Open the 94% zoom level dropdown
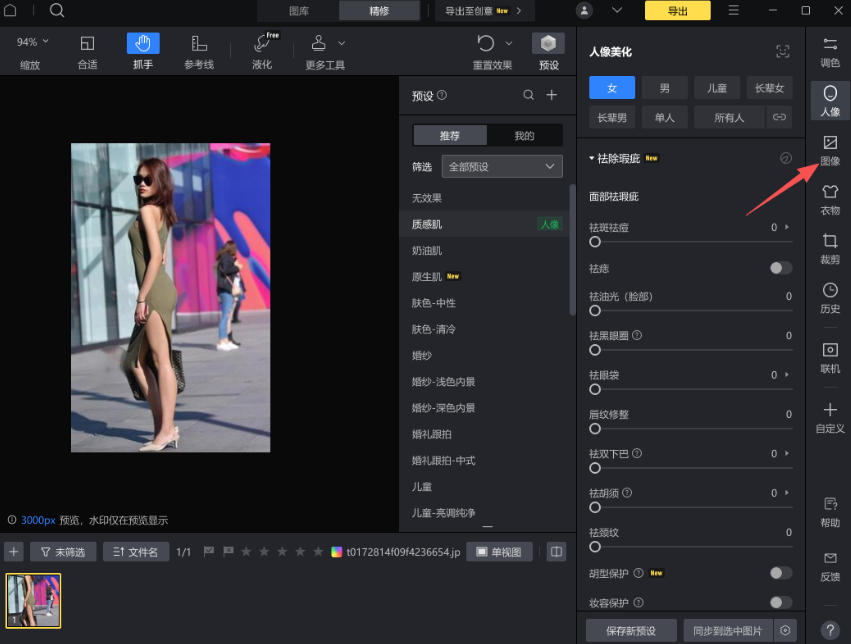This screenshot has width=851, height=644. (x=32, y=43)
